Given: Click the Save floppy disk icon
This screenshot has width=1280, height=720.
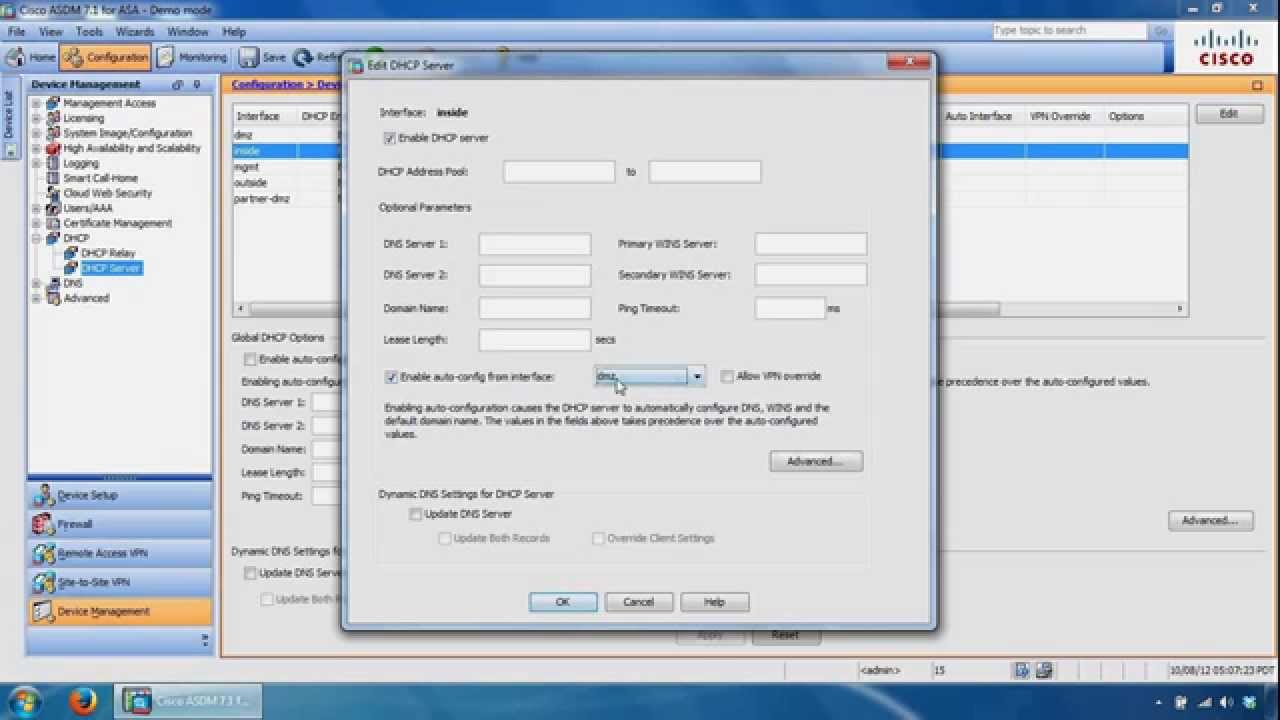Looking at the screenshot, I should [249, 57].
